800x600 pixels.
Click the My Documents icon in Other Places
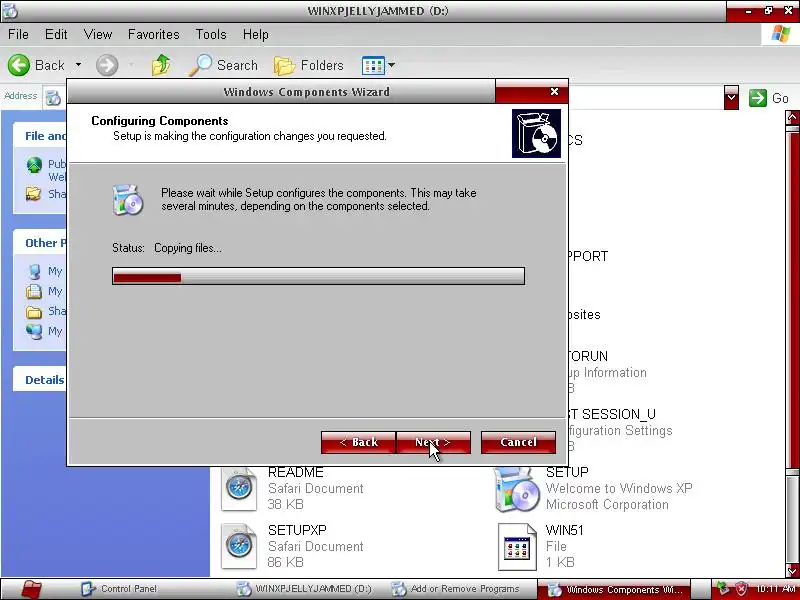pos(34,291)
